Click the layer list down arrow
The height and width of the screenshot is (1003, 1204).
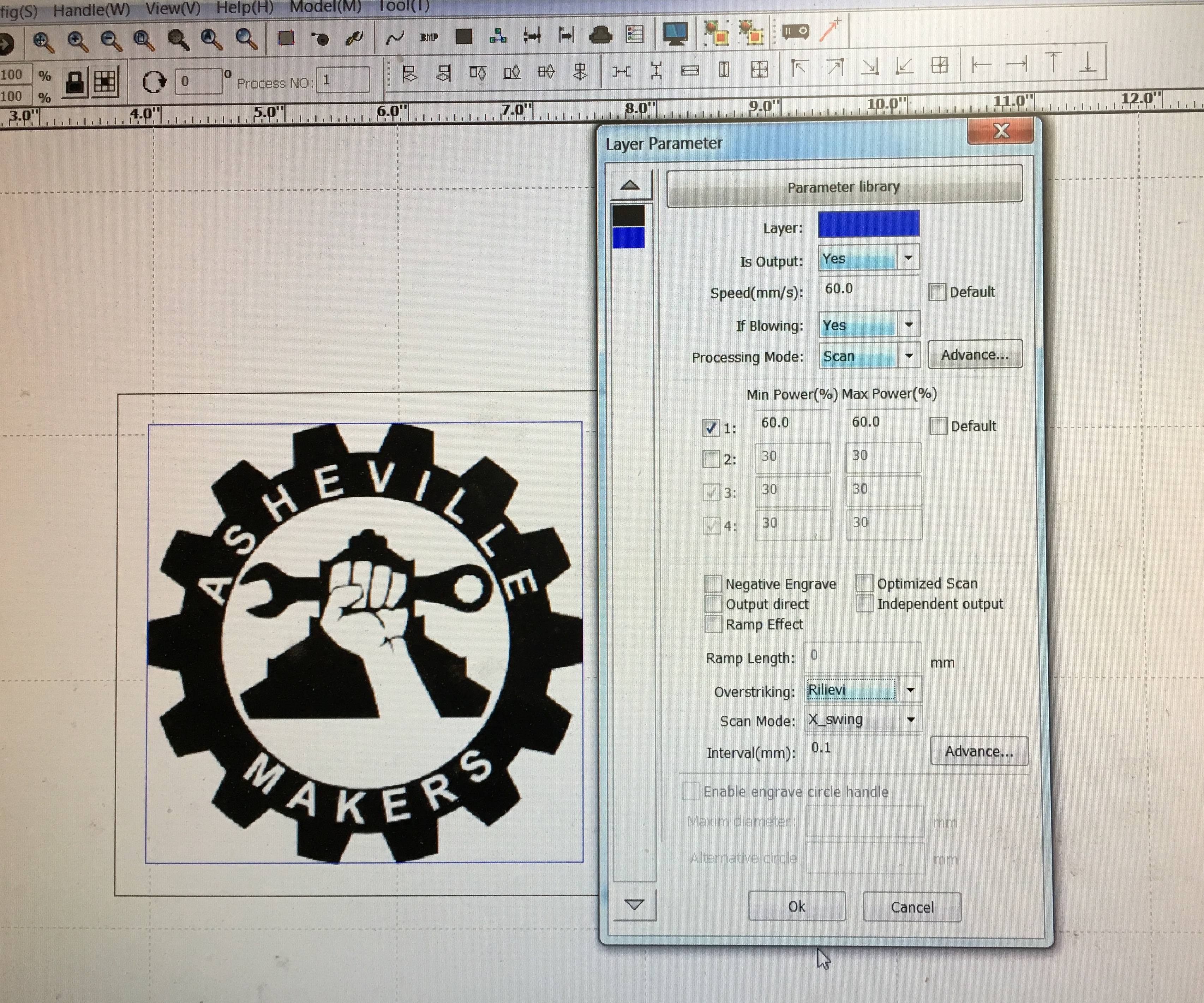click(634, 905)
